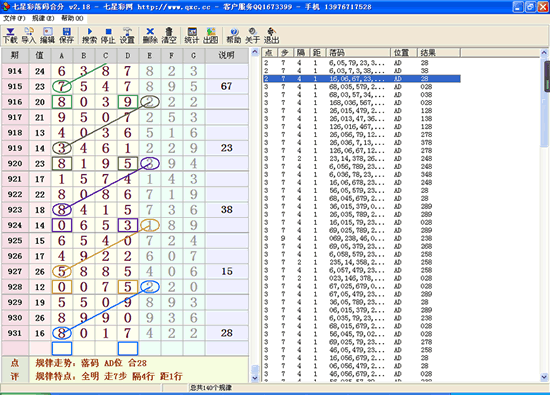Click status bar text 总共140个规律

click(x=210, y=388)
